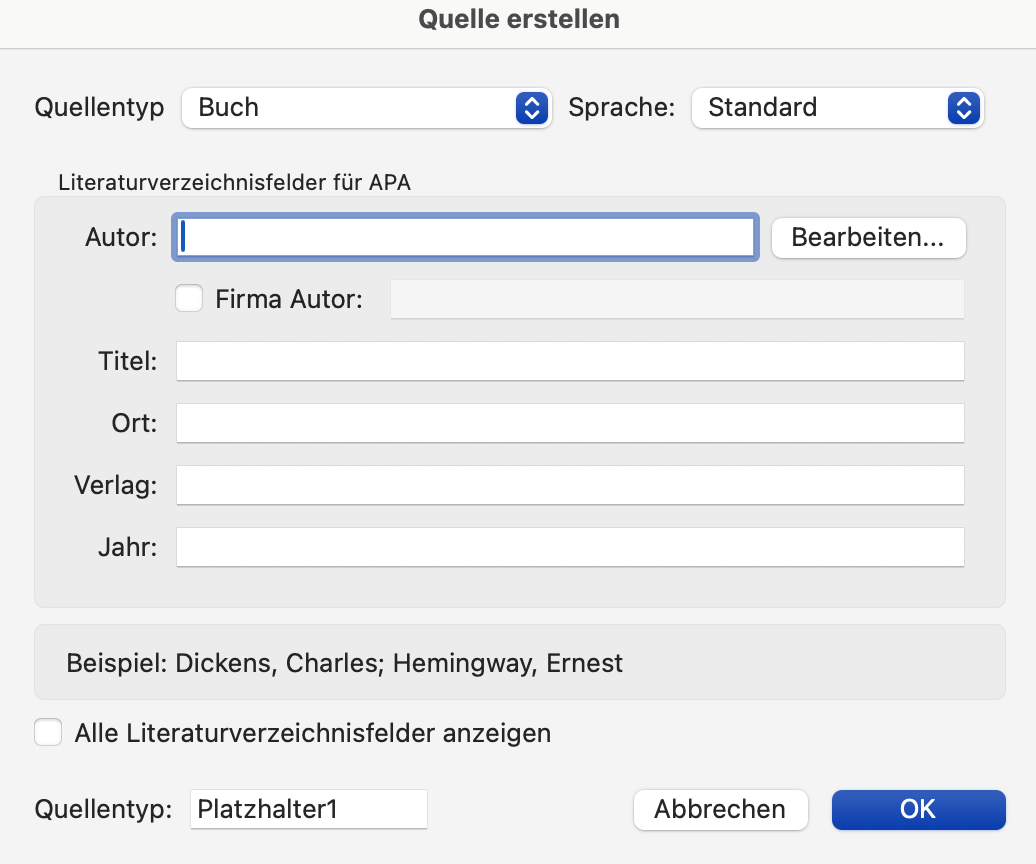Select the Ort input field
The width and height of the screenshot is (1036, 864).
(570, 423)
